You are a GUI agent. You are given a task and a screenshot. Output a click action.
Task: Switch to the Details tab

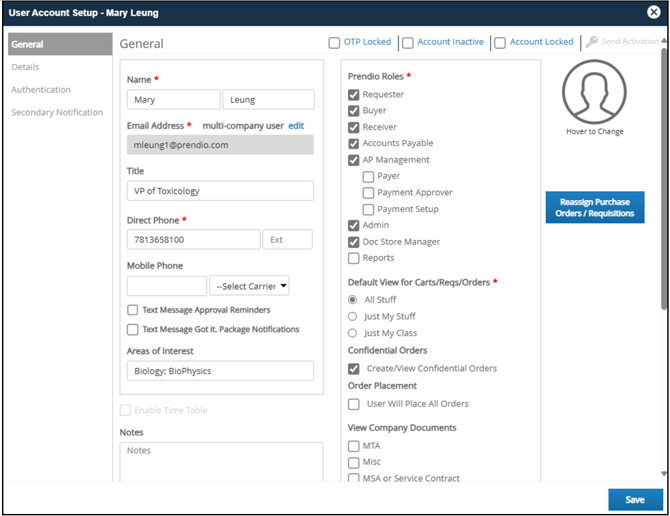pyautogui.click(x=26, y=67)
